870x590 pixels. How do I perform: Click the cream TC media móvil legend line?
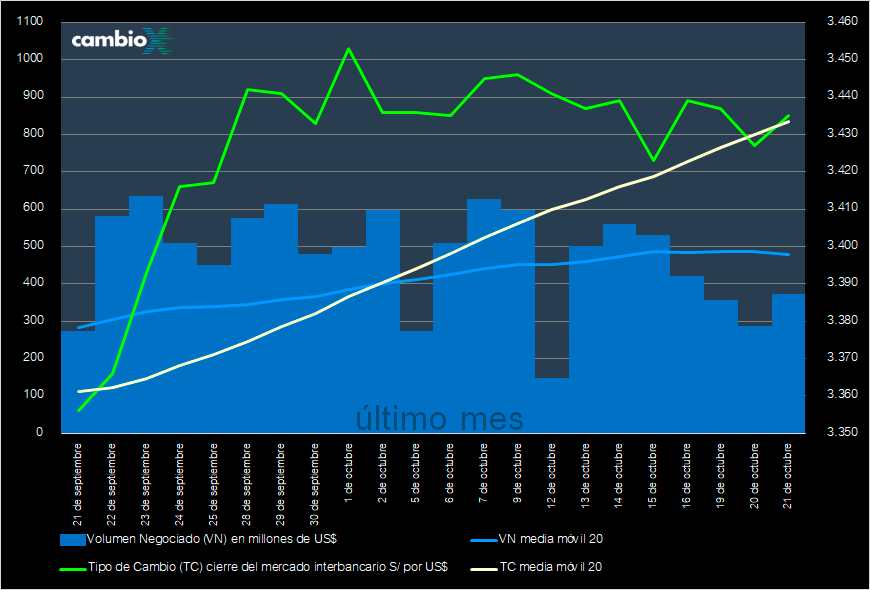(484, 568)
